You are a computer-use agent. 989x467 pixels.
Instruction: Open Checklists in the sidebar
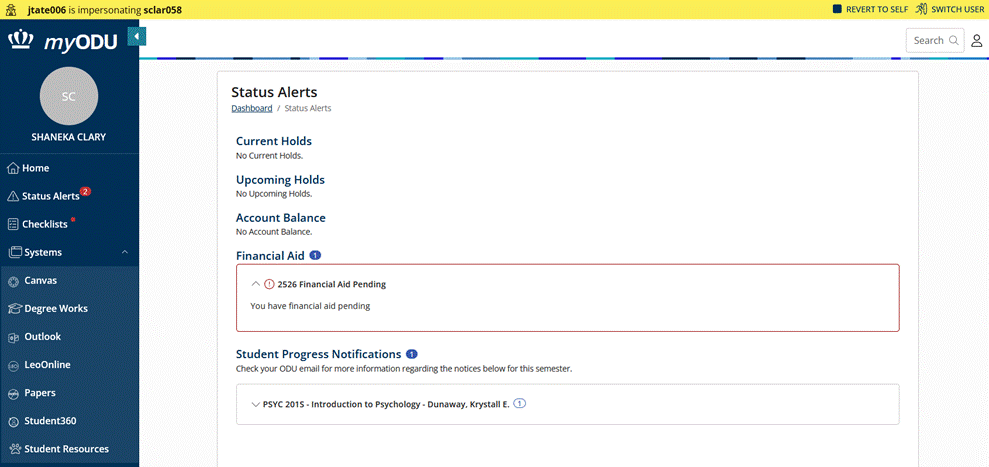44,224
